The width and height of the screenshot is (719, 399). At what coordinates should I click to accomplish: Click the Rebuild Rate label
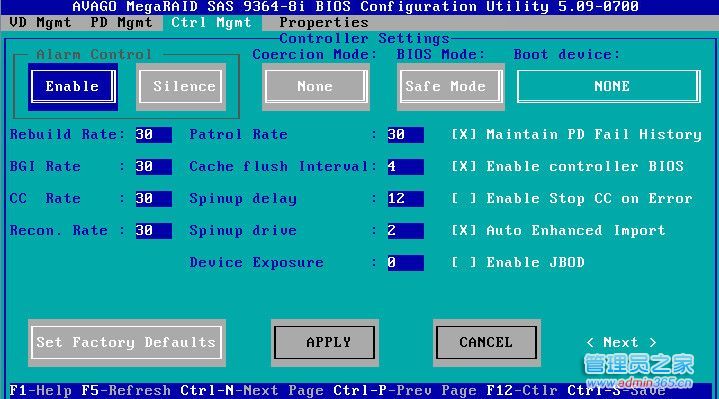point(67,134)
